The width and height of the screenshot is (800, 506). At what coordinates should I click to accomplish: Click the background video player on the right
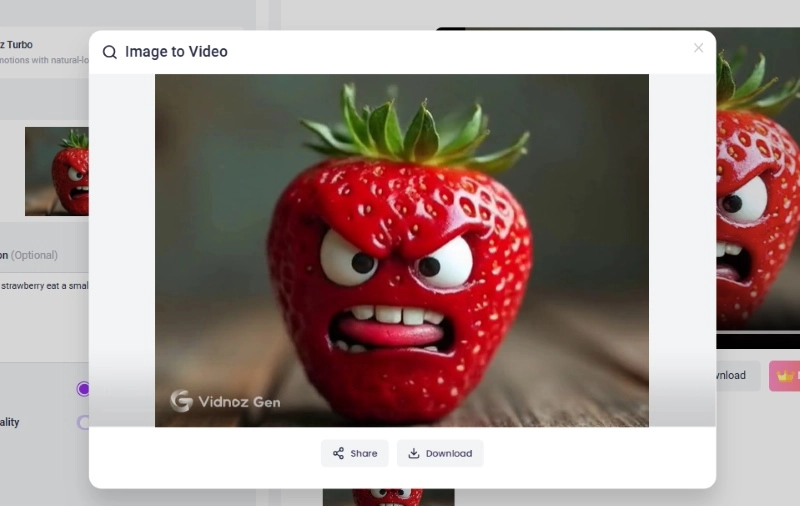(758, 188)
